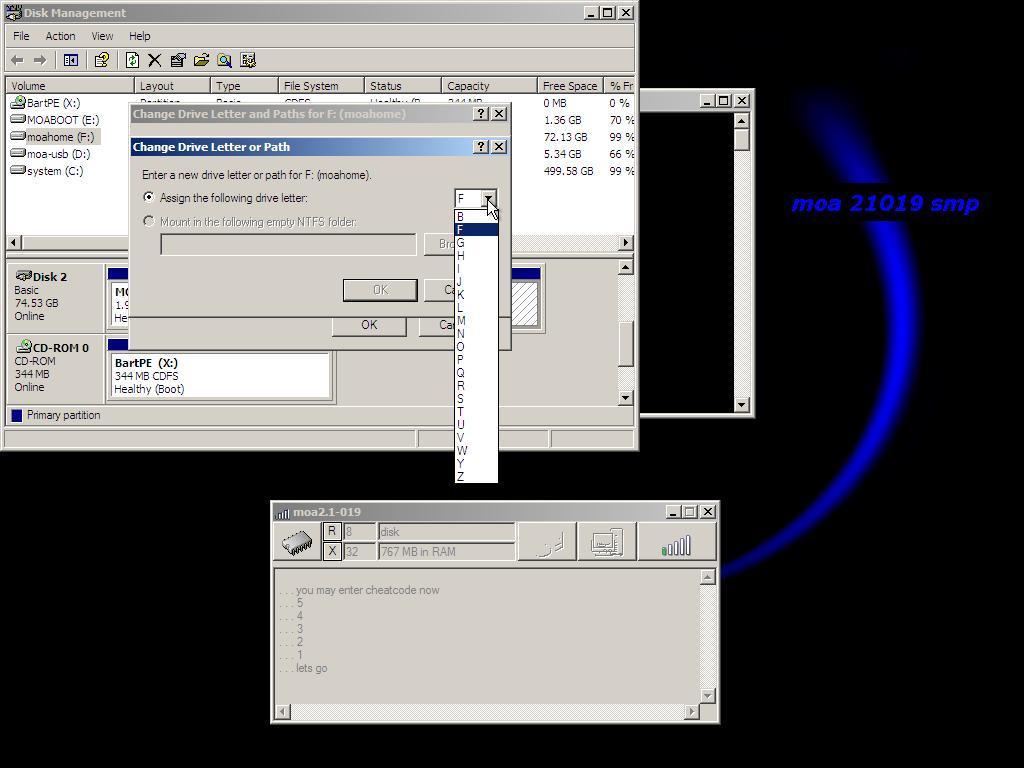Open the View menu

point(102,36)
